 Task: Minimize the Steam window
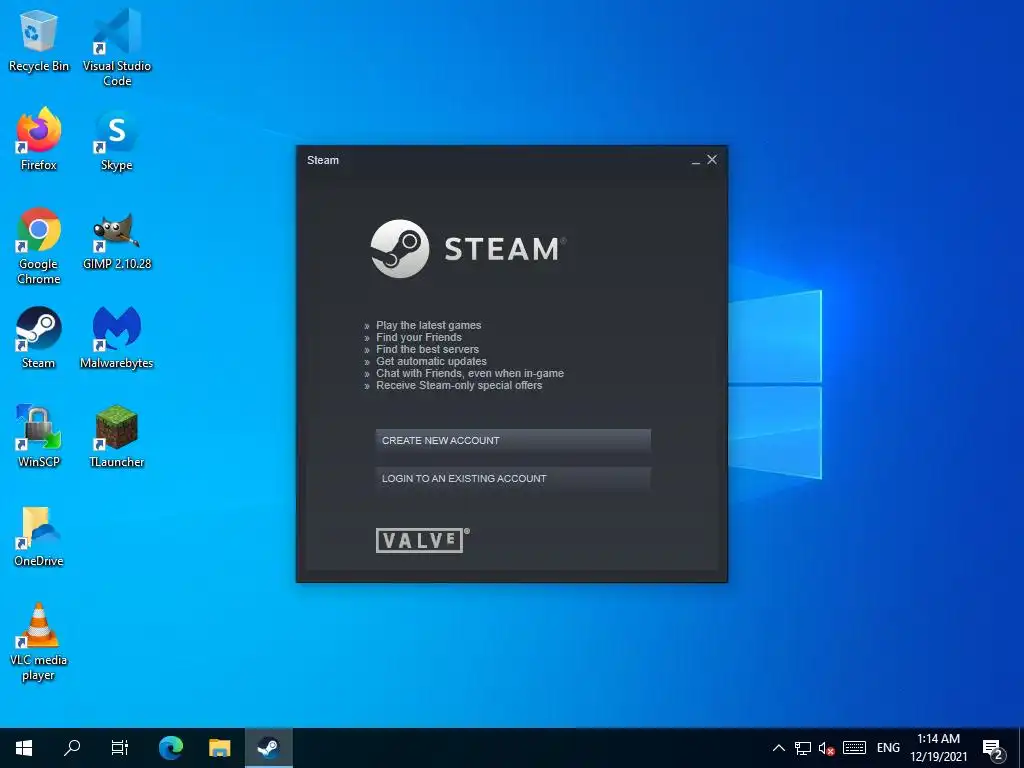696,160
